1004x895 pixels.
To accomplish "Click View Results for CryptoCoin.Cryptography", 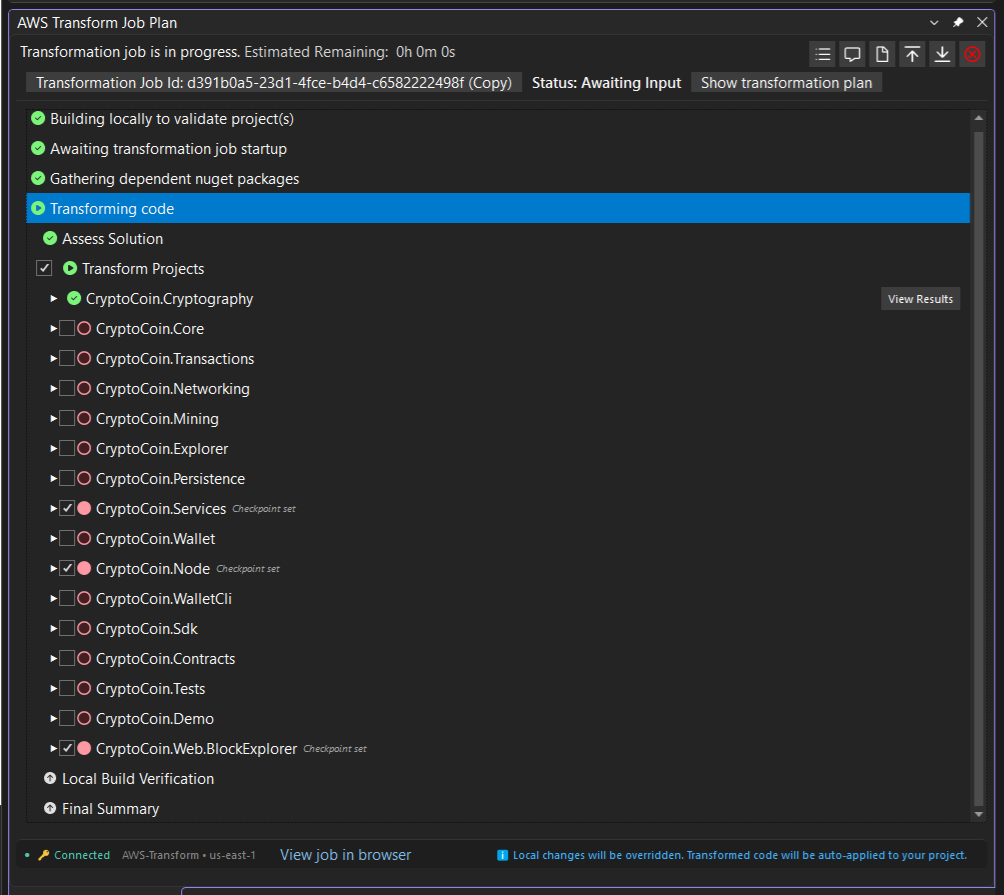I will [x=920, y=299].
